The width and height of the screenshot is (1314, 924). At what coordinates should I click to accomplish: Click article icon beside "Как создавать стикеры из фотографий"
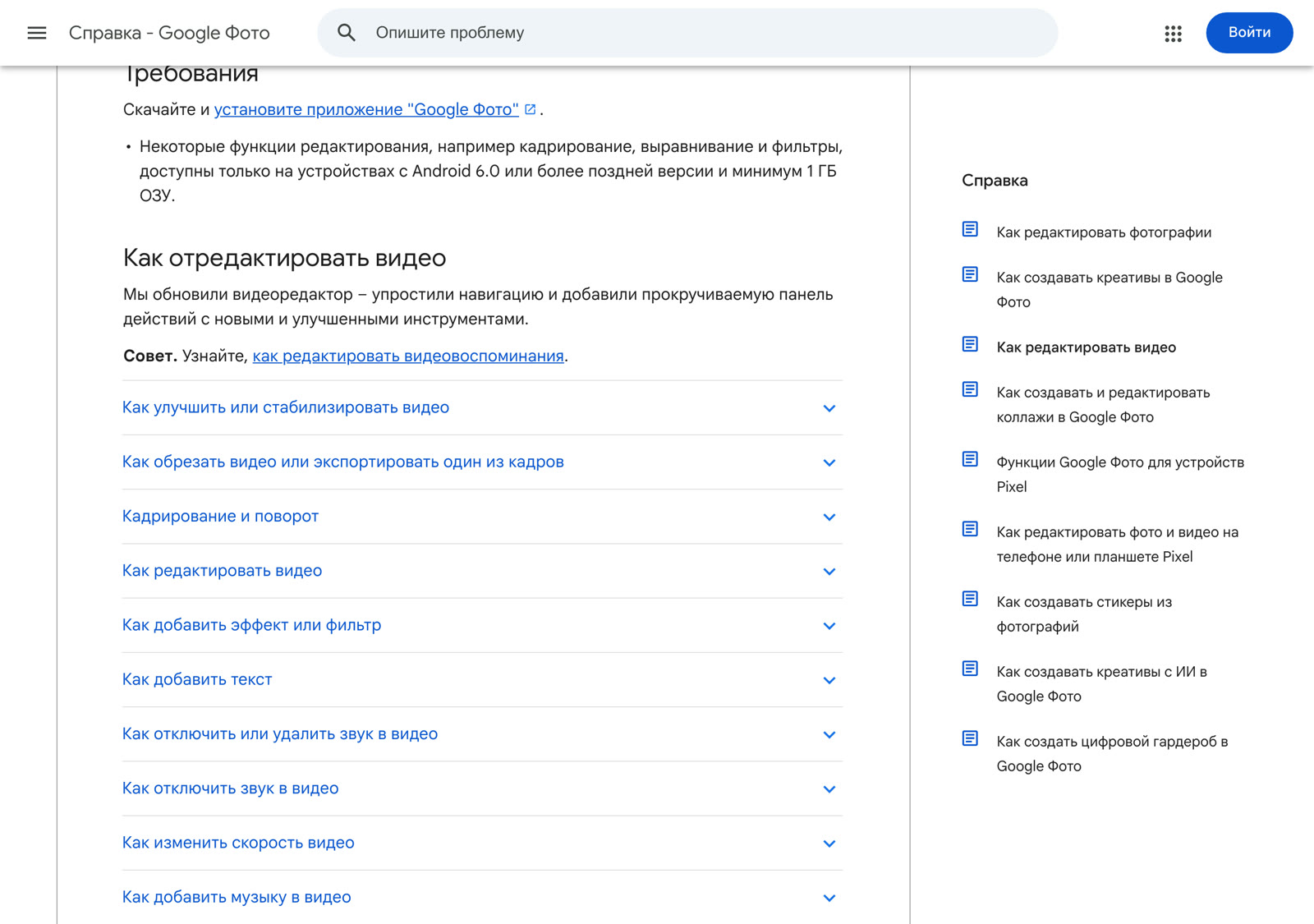(970, 599)
